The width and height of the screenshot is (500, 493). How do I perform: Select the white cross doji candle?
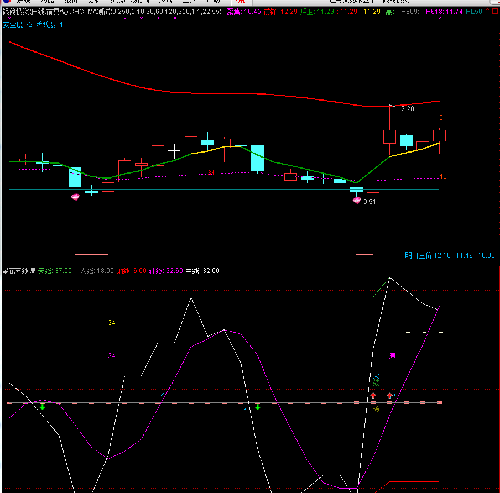coord(174,152)
